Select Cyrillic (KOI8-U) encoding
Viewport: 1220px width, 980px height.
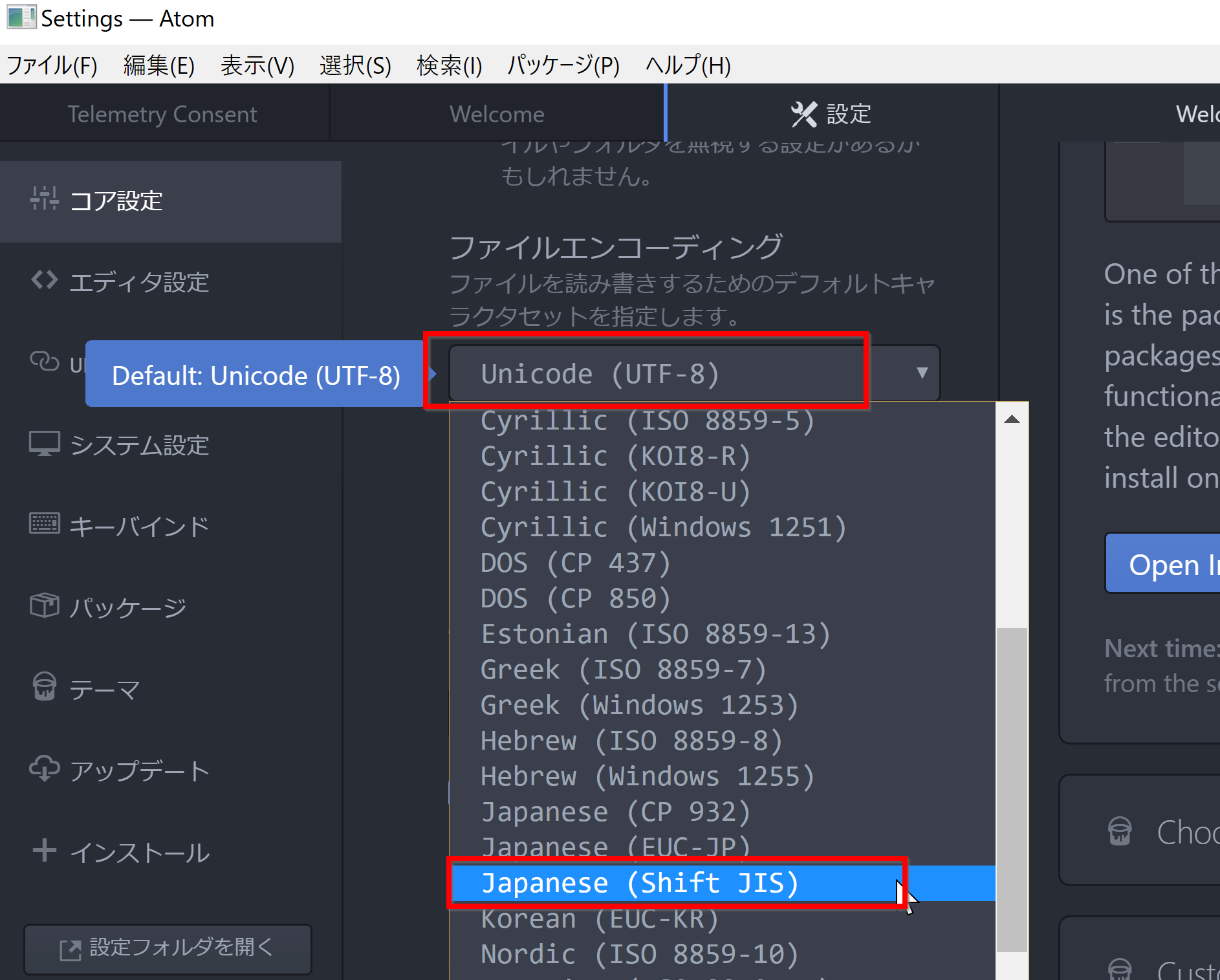[722, 492]
